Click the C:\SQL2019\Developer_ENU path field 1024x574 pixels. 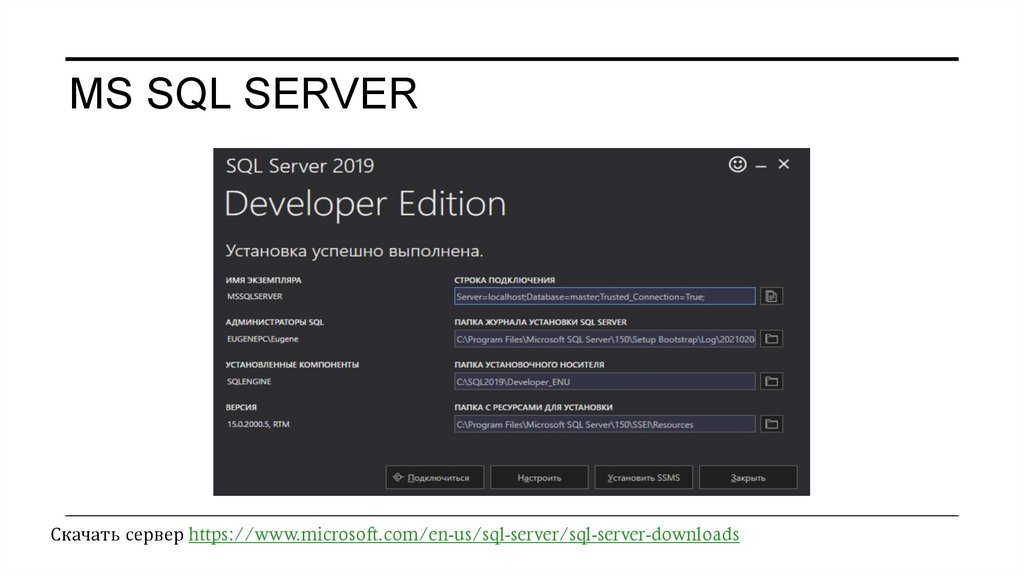pos(604,381)
